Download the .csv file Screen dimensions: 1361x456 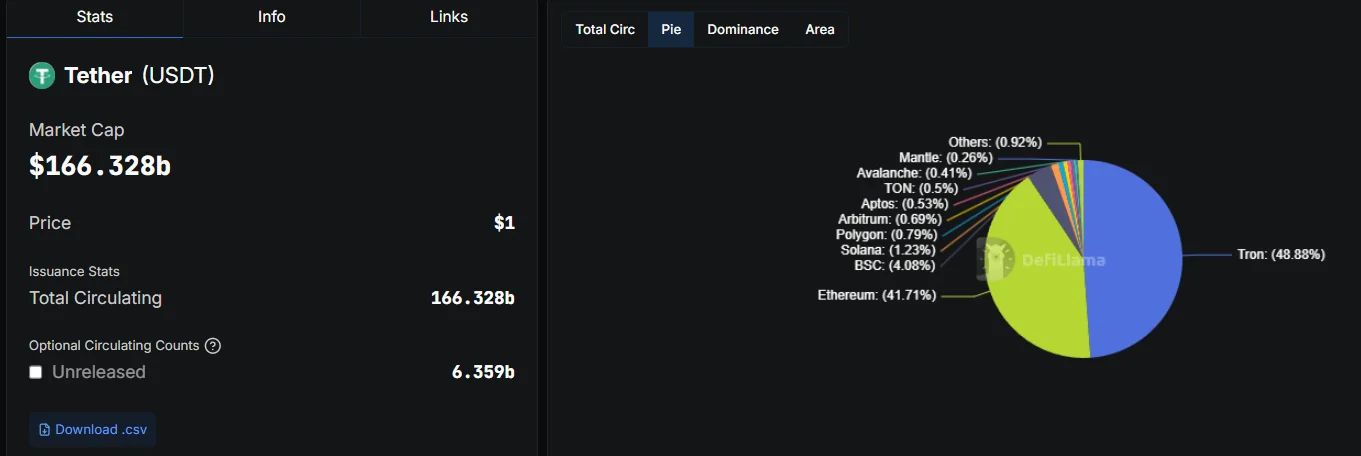point(92,430)
